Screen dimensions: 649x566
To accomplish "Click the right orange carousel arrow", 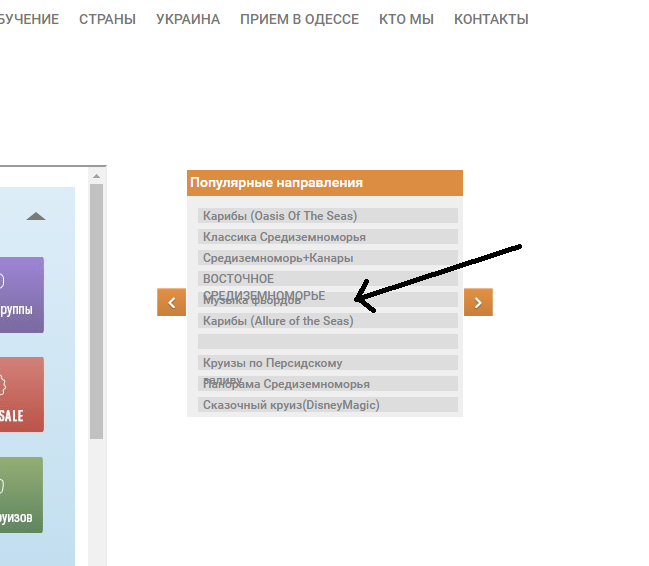I will click(478, 302).
